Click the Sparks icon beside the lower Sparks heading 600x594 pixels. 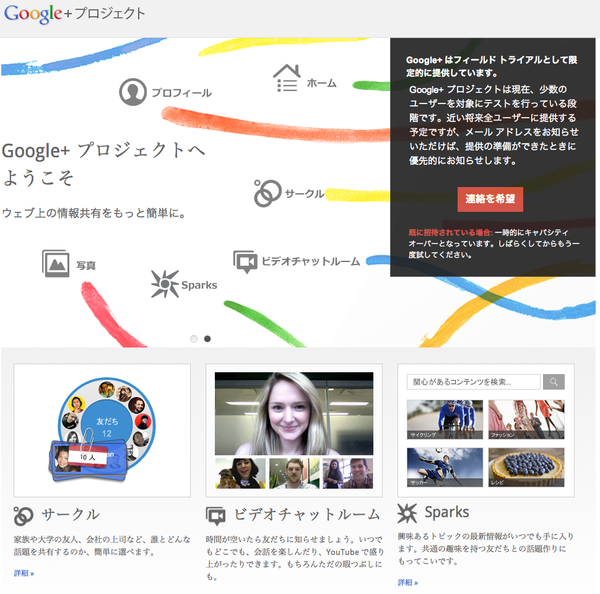(x=407, y=513)
